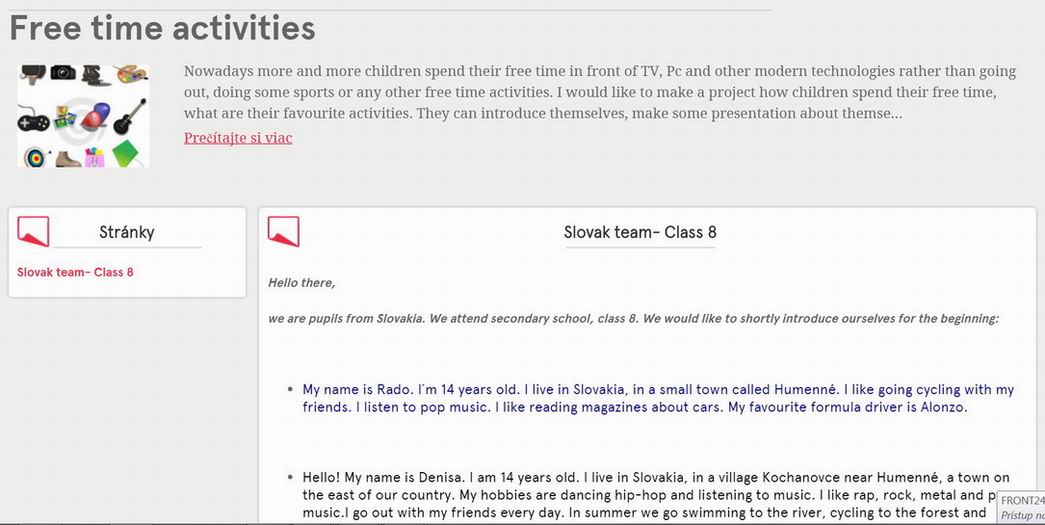Click Denisa's introduction paragraph

tap(656, 495)
